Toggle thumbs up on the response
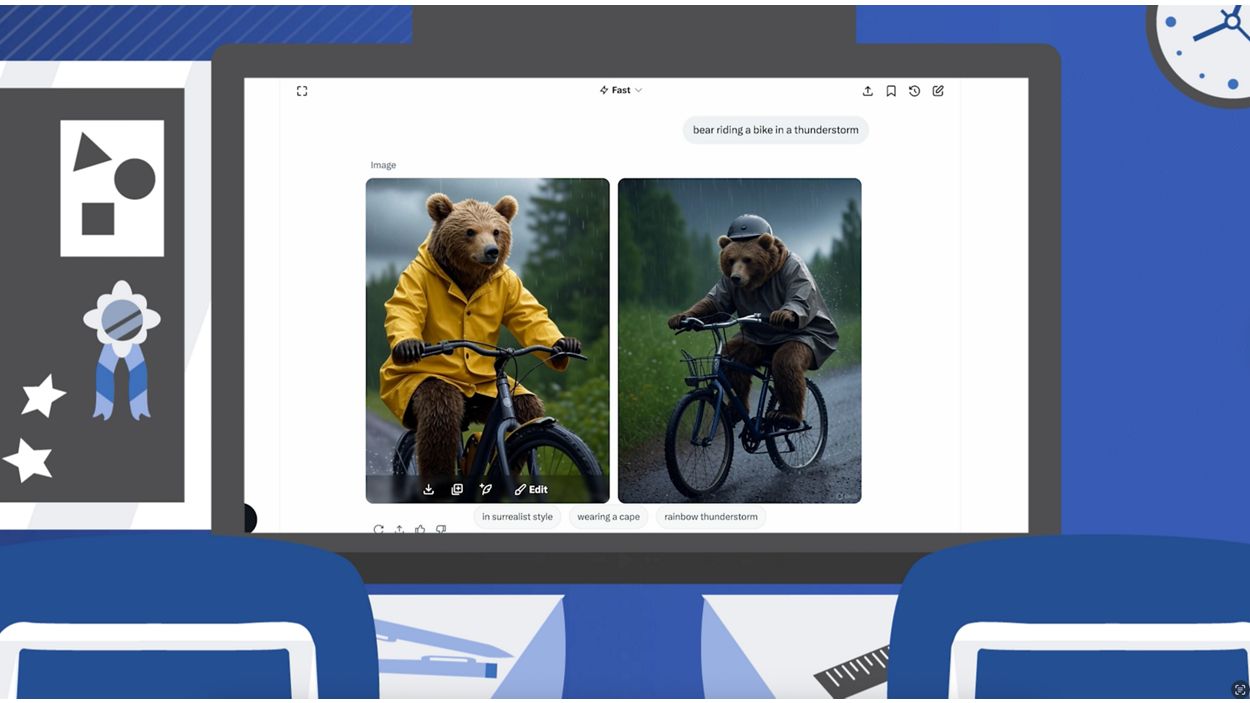 point(420,529)
